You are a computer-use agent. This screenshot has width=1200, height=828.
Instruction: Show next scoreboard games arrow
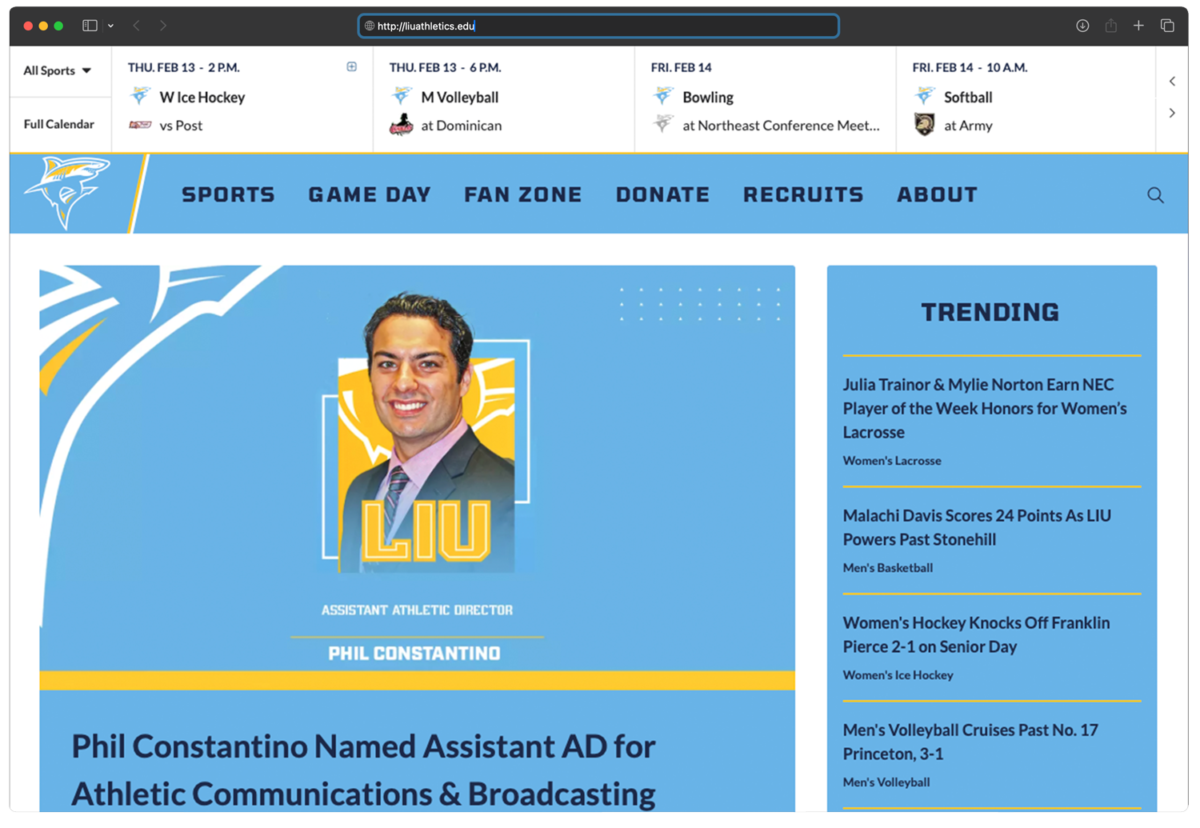pyautogui.click(x=1172, y=113)
